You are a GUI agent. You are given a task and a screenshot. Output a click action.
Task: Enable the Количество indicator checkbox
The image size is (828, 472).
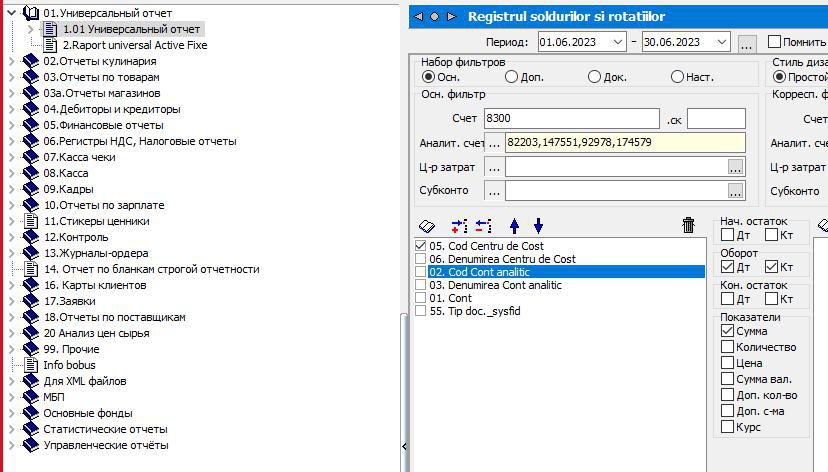(x=727, y=347)
